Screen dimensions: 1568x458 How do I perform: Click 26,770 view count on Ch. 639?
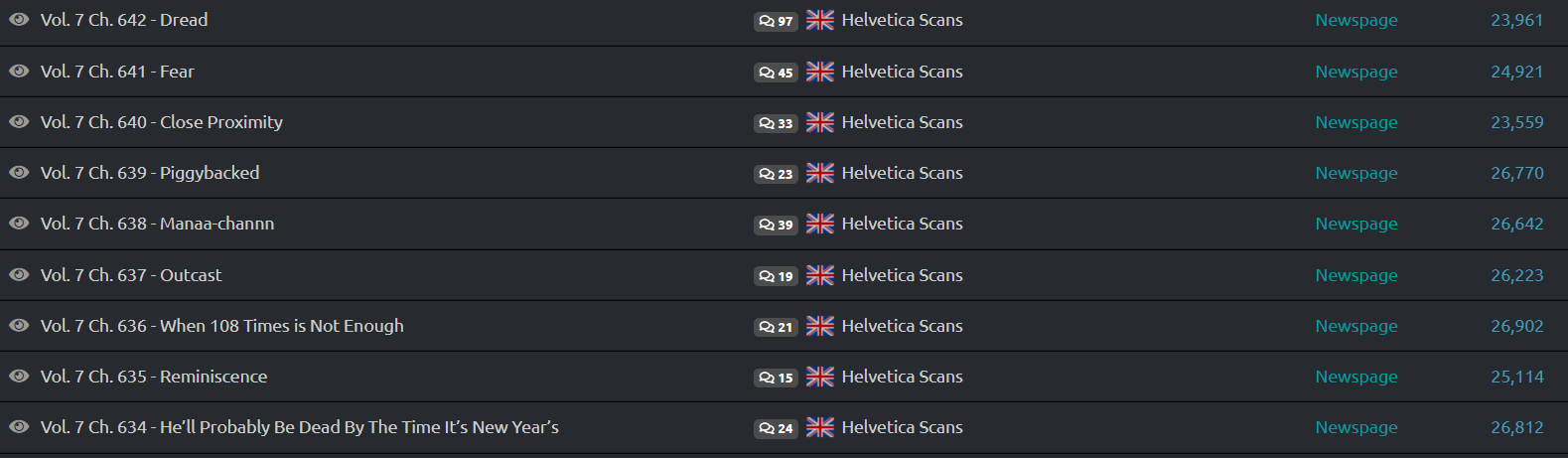(x=1516, y=173)
